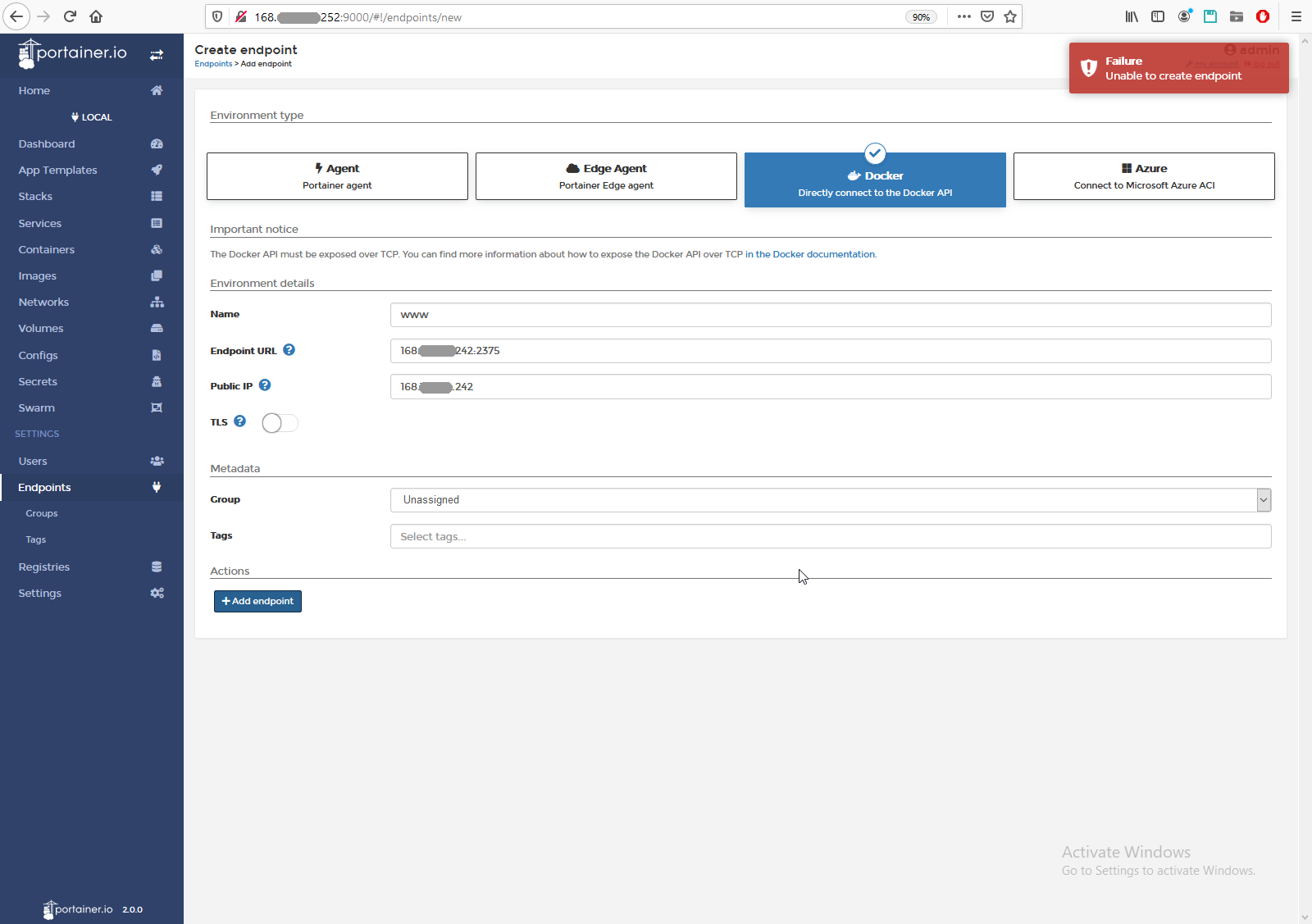
Task: Toggle the sidebar collapse arrows icon
Action: point(156,55)
